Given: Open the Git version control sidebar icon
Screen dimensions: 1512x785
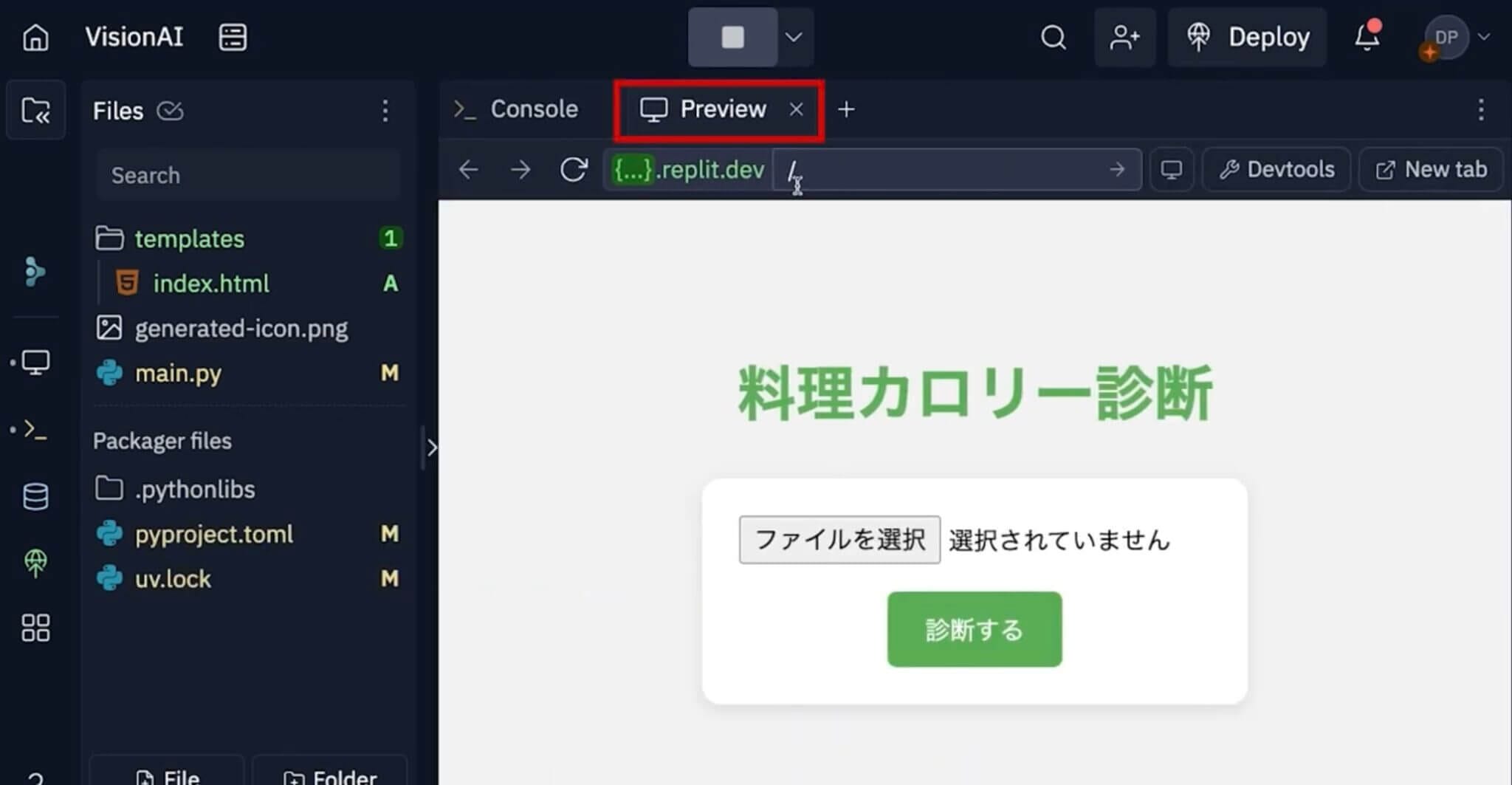Looking at the screenshot, I should click(34, 272).
